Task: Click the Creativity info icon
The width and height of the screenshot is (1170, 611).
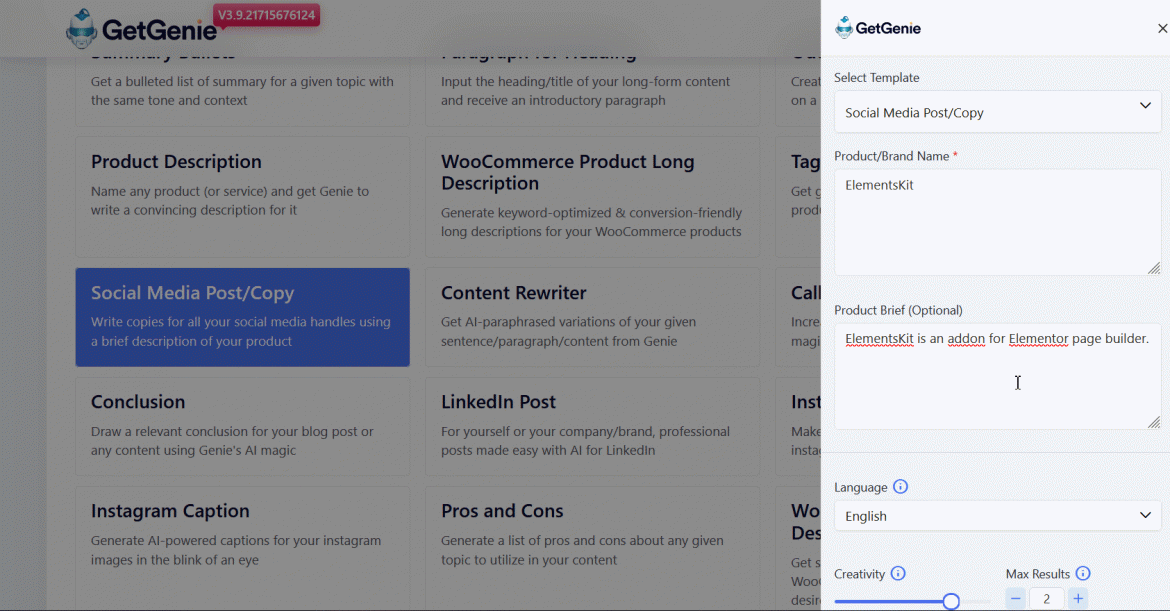Action: click(x=898, y=574)
